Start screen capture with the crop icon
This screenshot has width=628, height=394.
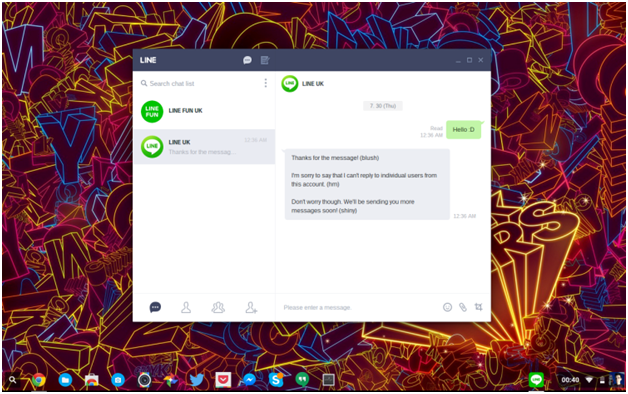478,307
